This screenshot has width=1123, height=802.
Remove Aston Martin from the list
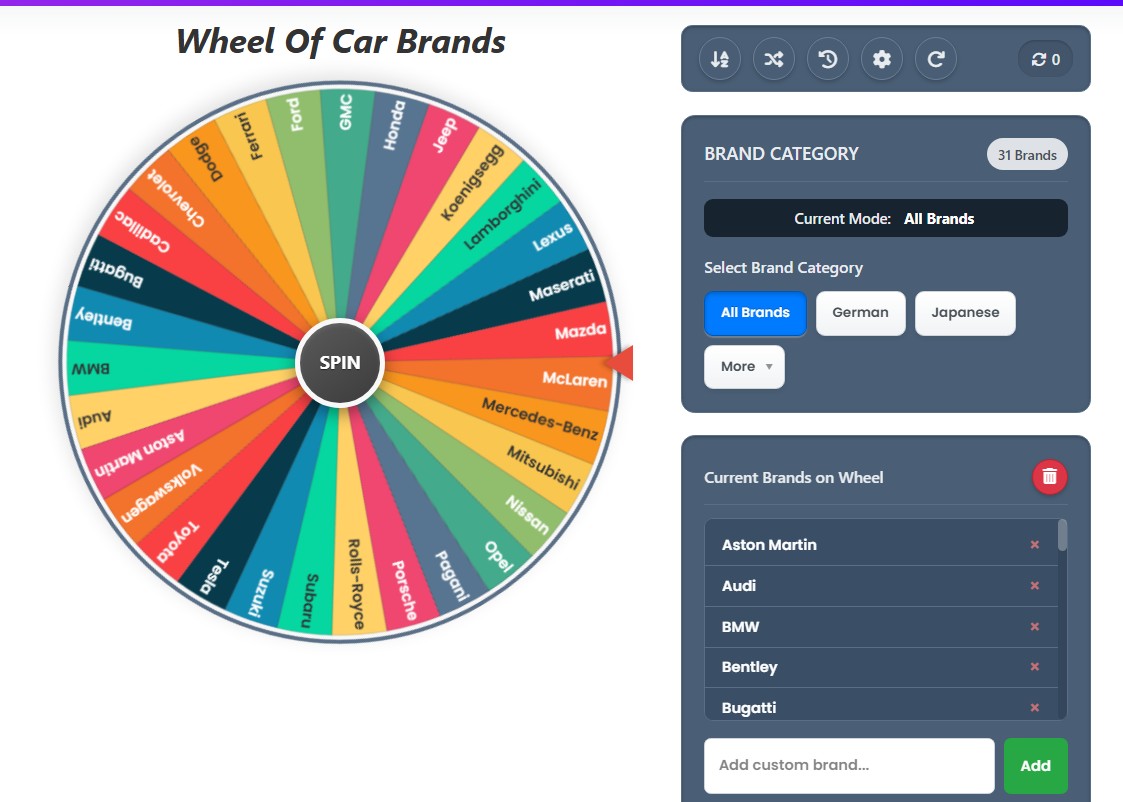coord(1034,545)
